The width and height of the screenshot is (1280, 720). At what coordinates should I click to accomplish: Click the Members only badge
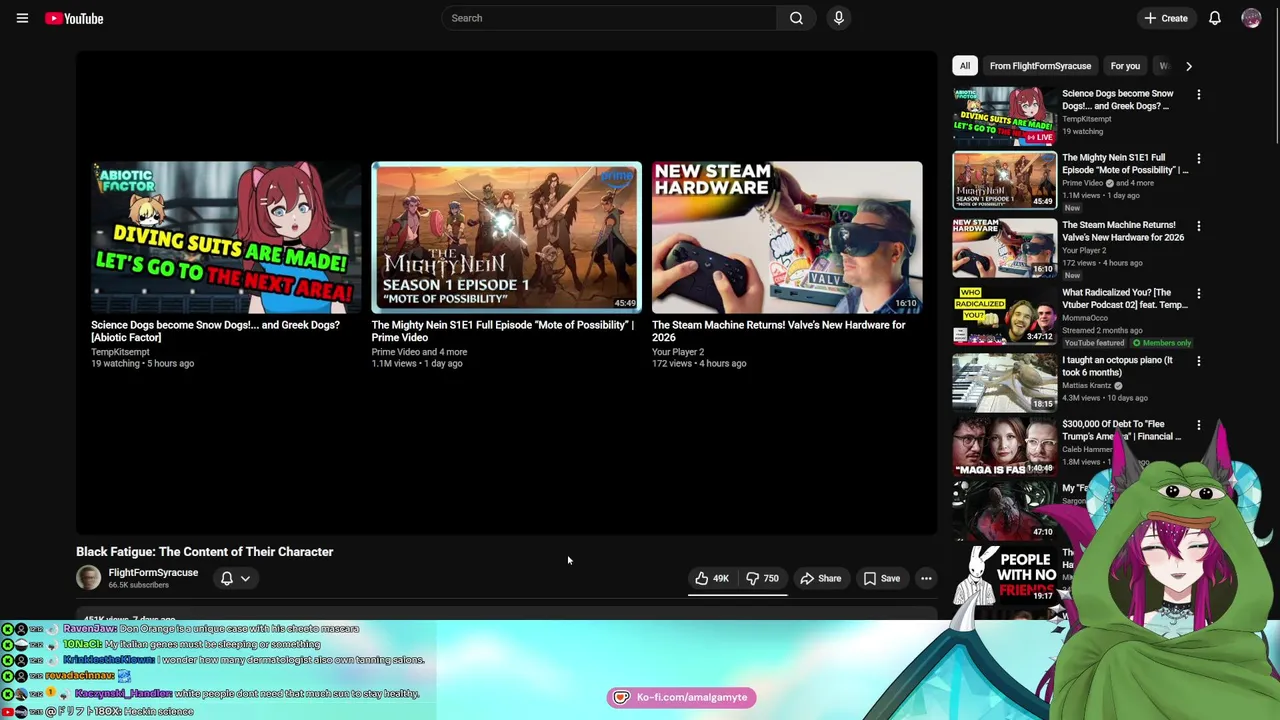(x=1161, y=343)
